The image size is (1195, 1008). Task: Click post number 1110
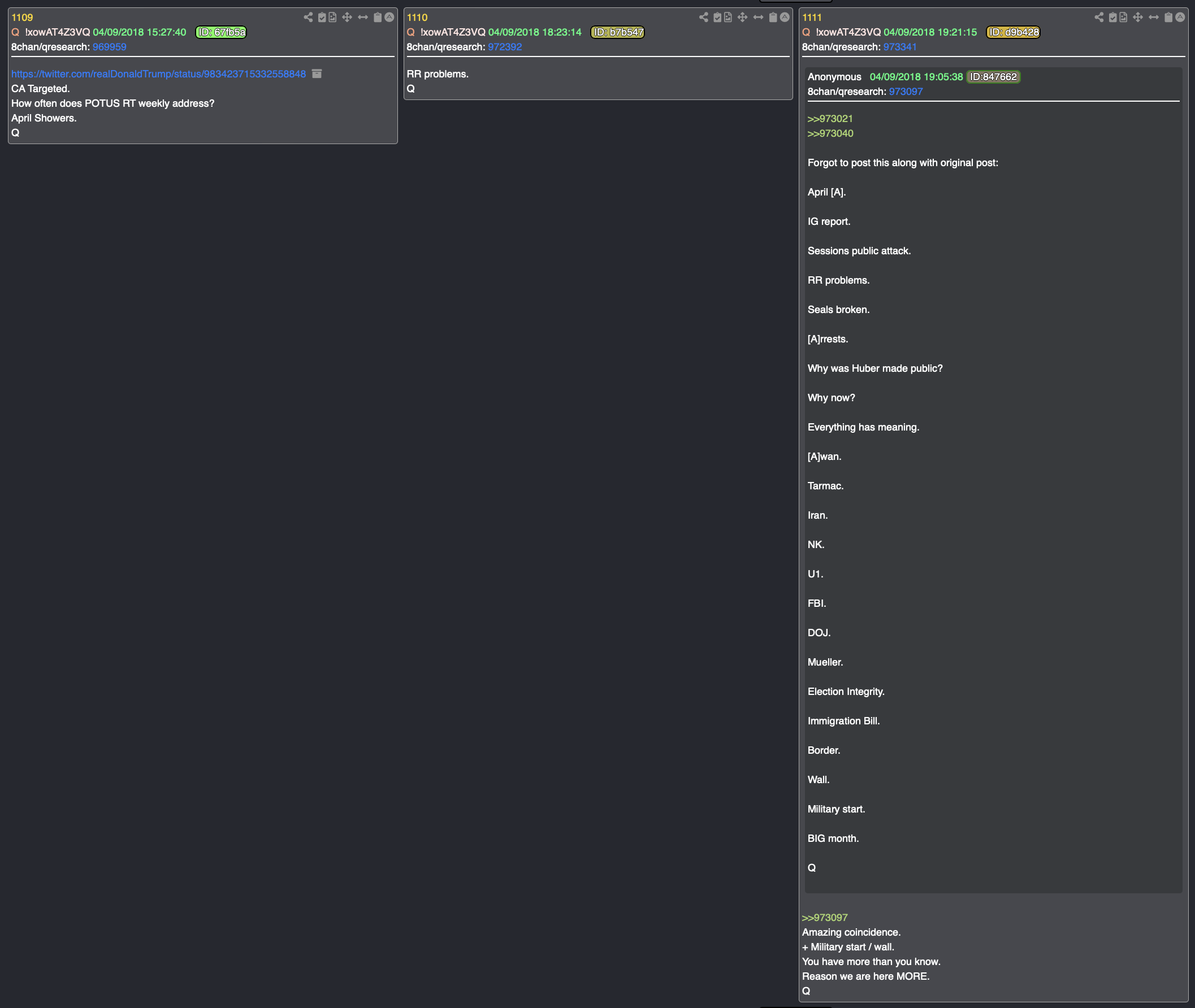coord(417,18)
